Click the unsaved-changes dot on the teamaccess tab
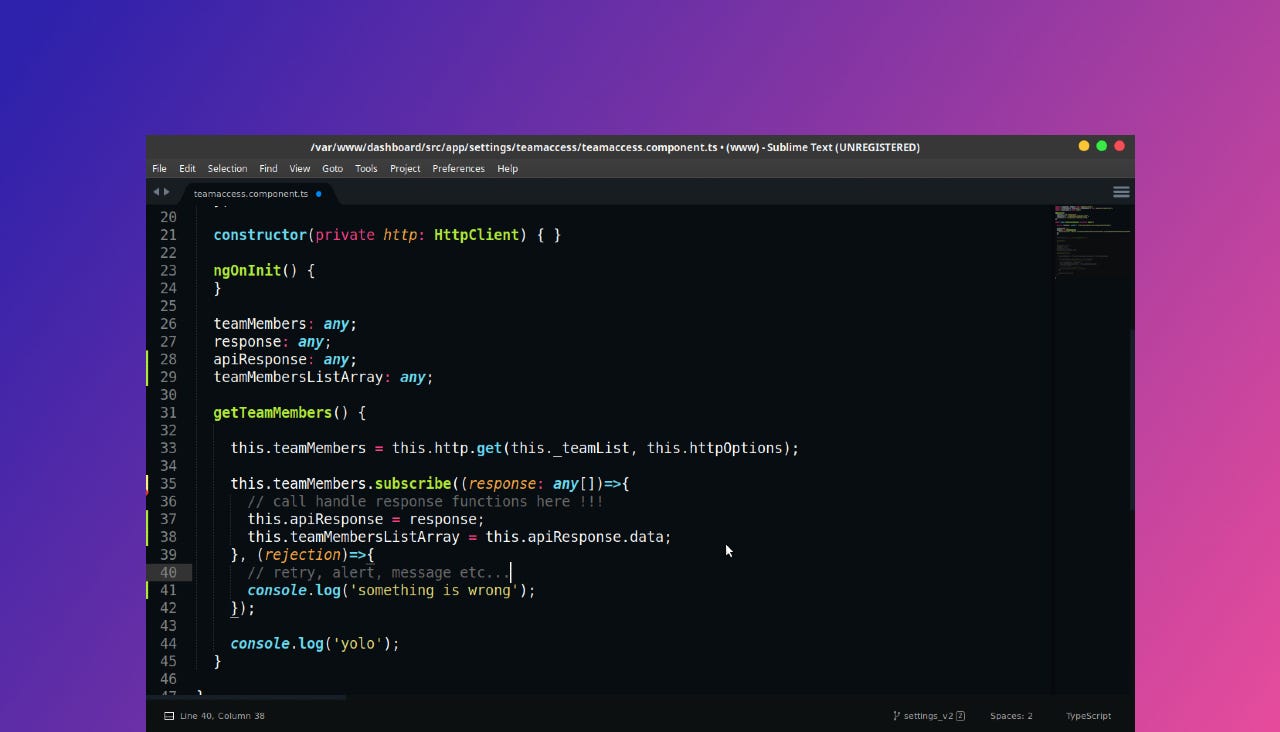This screenshot has width=1280, height=732. pos(319,193)
